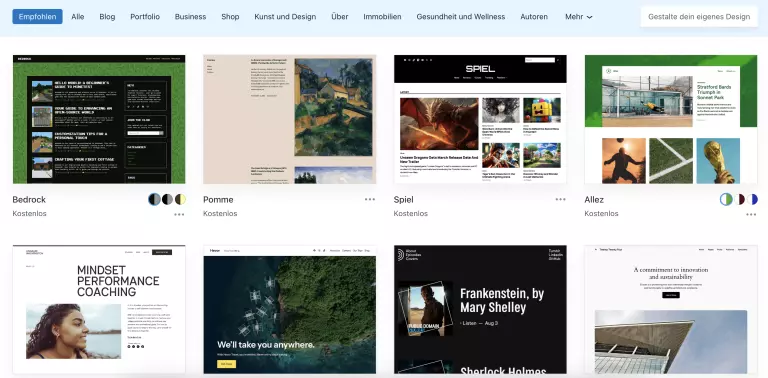Open the Pomme theme preview thumbnail
768x378 pixels.
289,119
